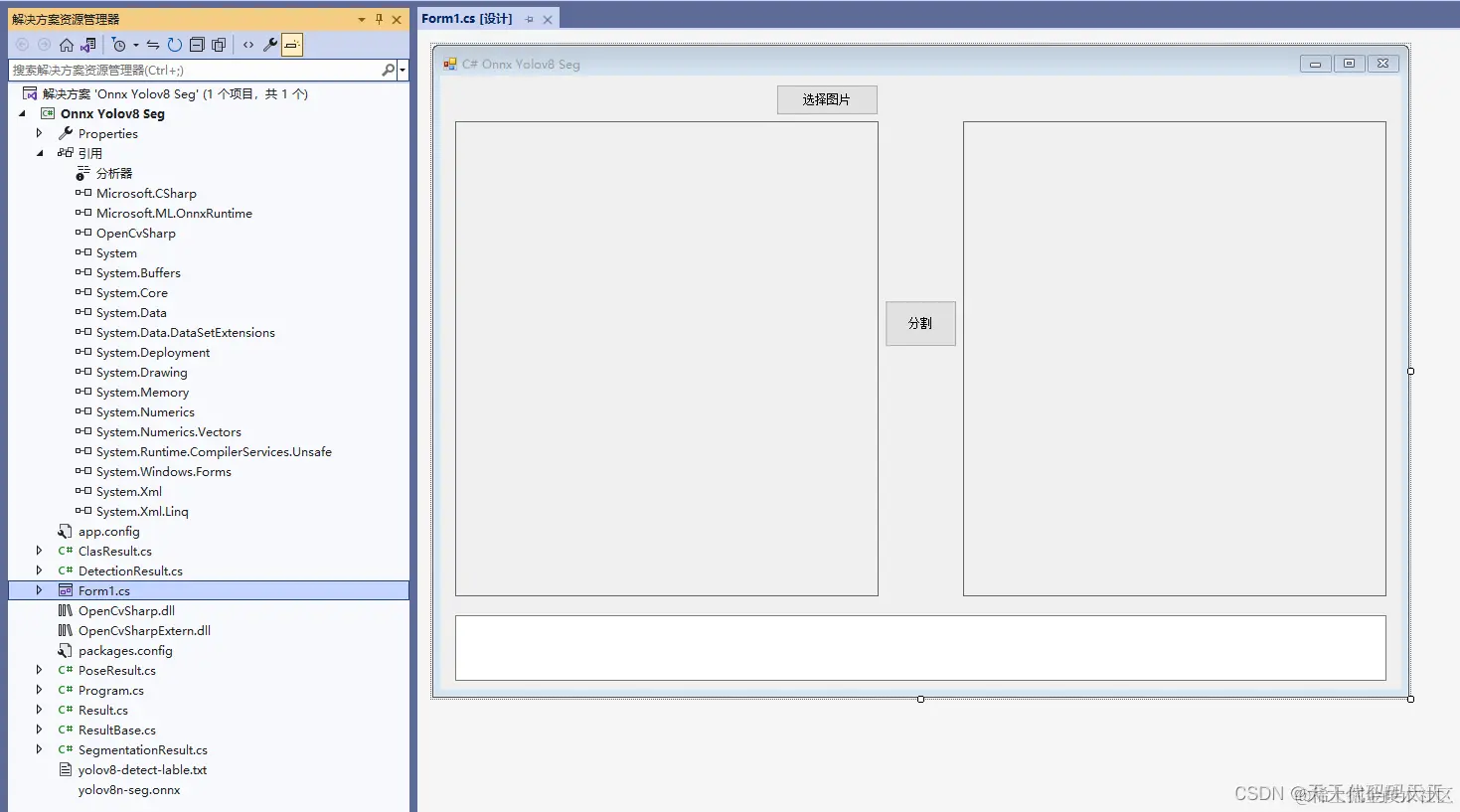Select the Microsoft.ML.OnnxRuntime reference
This screenshot has height=812, width=1460.
click(174, 213)
